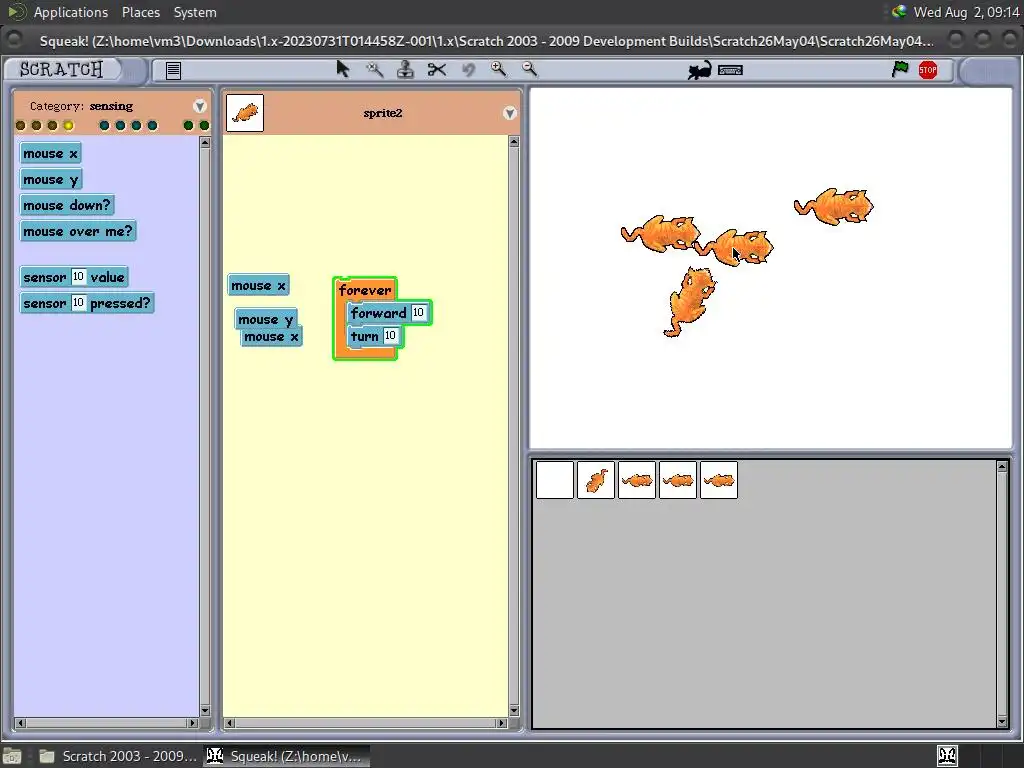Select the highlighted yellow sensing category dot
This screenshot has width=1024, height=768.
69,125
